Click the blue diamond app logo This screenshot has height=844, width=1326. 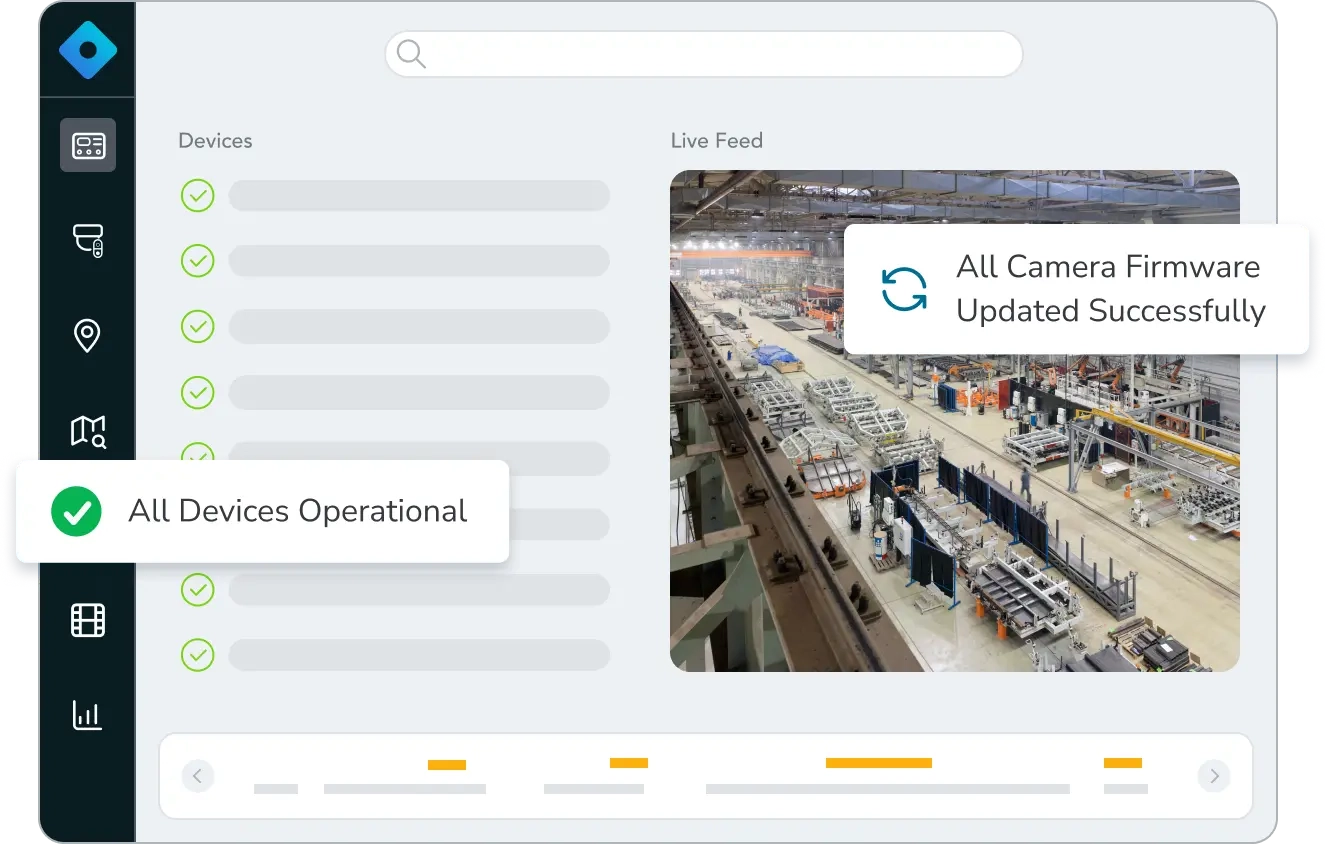(x=88, y=49)
